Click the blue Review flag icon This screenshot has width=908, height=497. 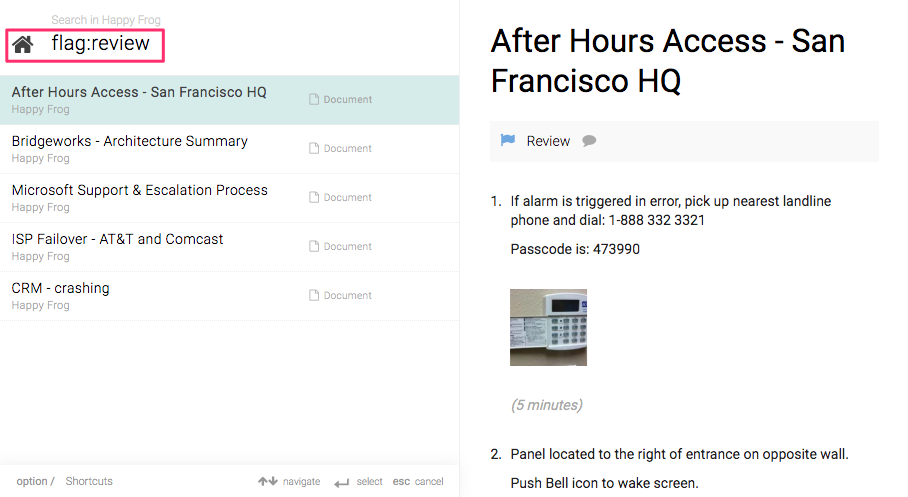coord(508,141)
